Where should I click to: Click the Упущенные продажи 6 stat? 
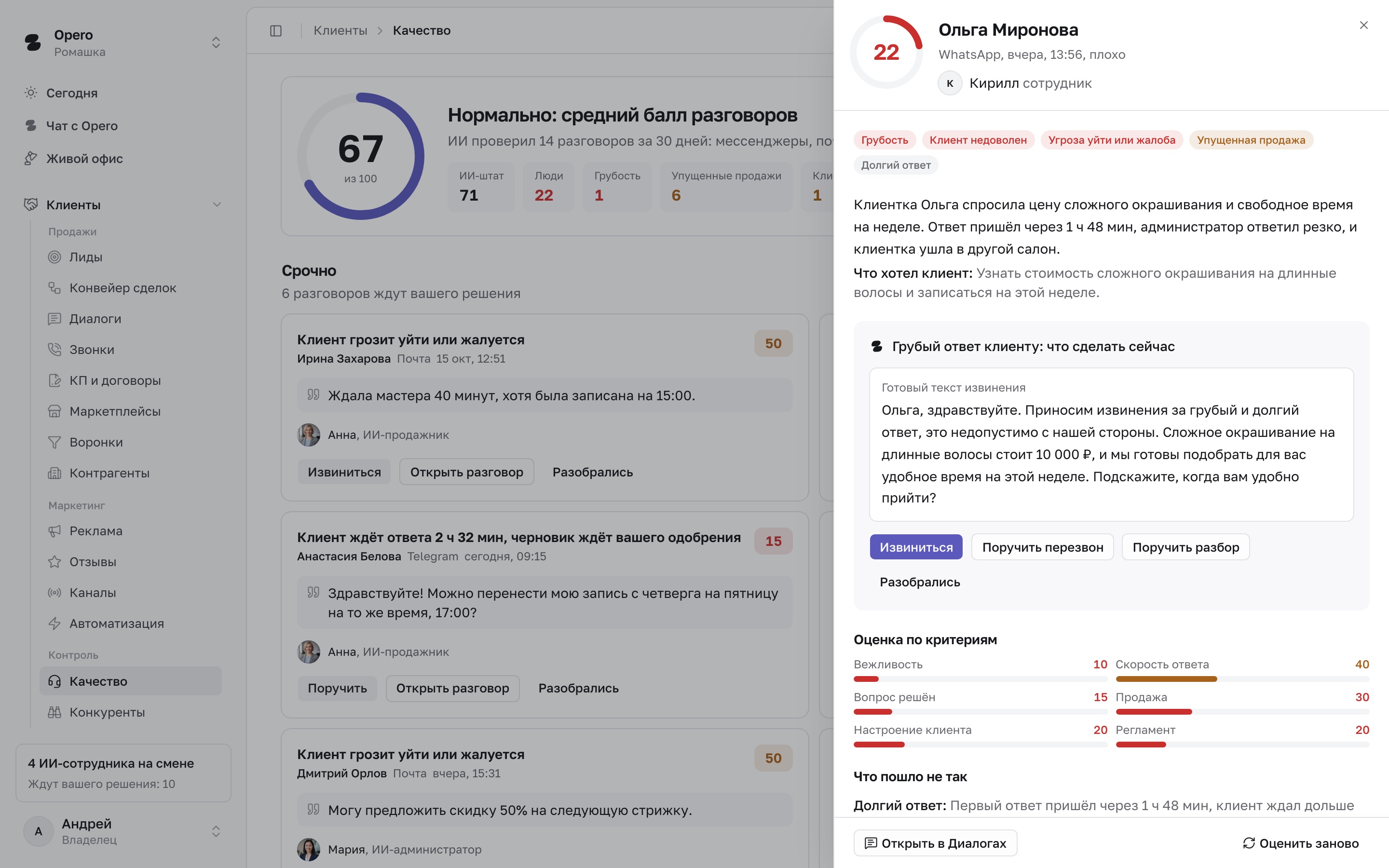coord(726,187)
